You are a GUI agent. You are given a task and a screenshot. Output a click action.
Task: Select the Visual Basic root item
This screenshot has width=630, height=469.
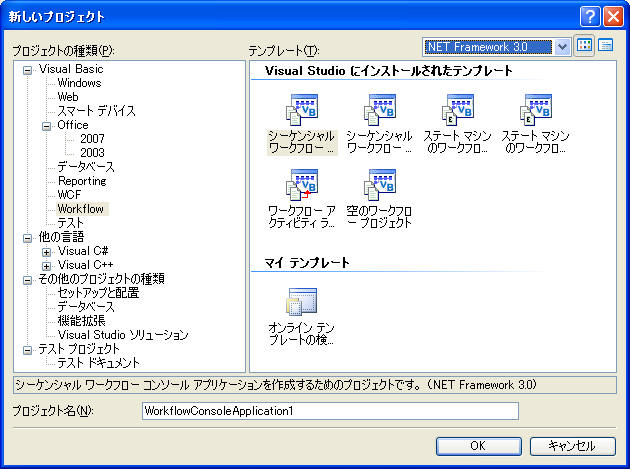[71, 69]
